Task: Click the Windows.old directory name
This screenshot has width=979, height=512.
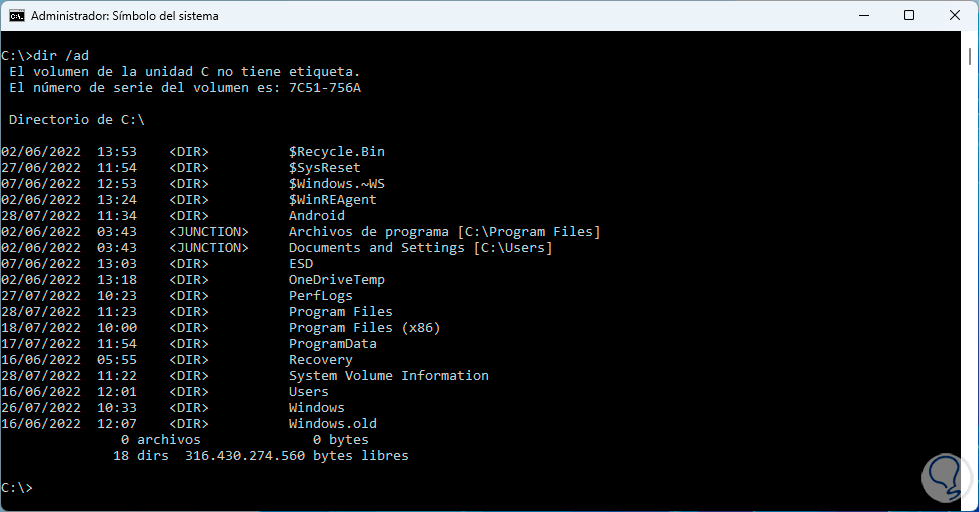Action: point(332,424)
